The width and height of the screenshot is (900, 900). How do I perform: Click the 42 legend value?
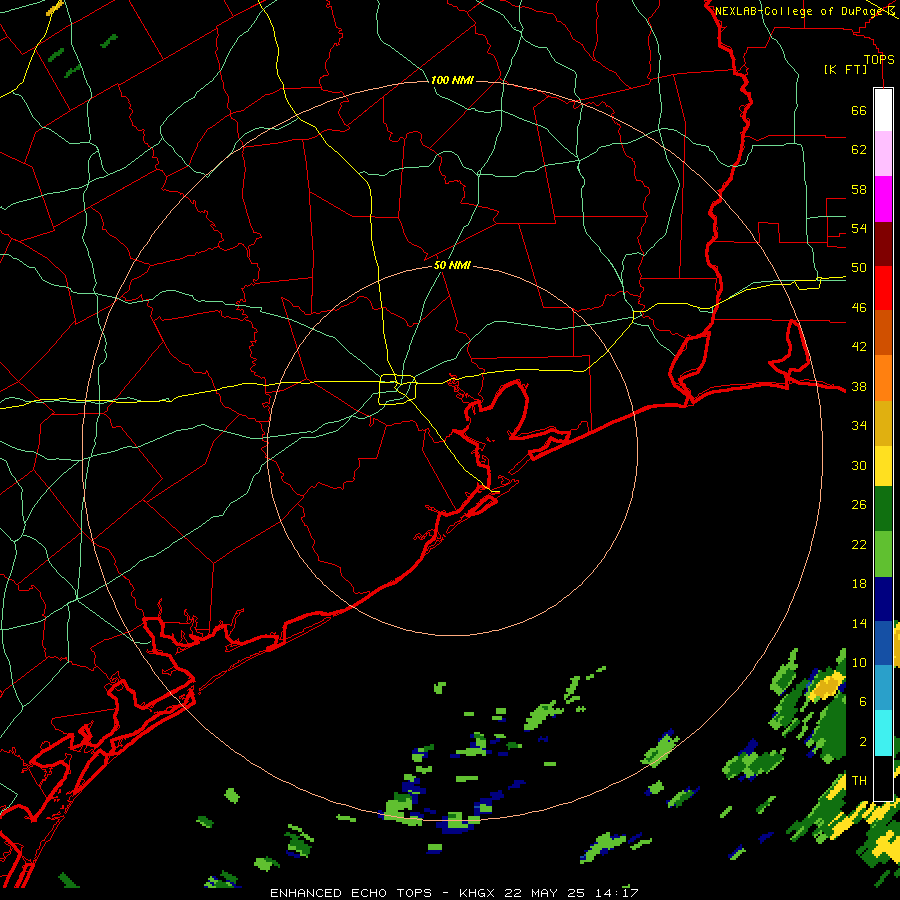point(859,347)
